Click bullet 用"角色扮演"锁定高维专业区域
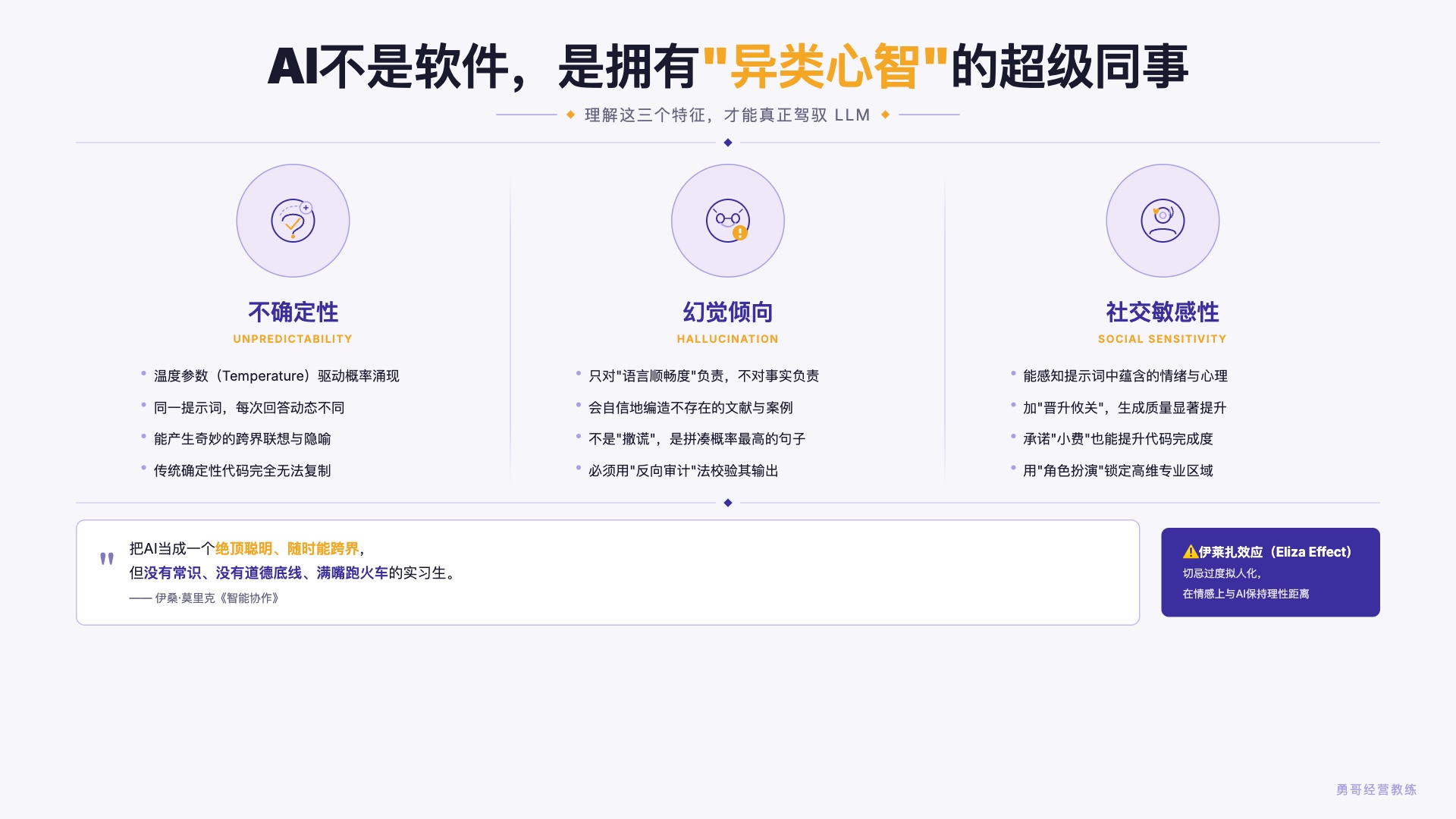1456x819 pixels. tap(1118, 471)
